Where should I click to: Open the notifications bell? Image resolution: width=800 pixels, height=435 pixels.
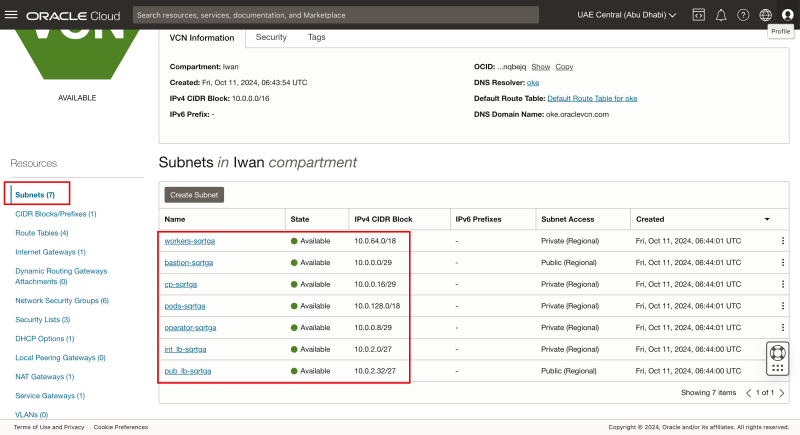721,15
